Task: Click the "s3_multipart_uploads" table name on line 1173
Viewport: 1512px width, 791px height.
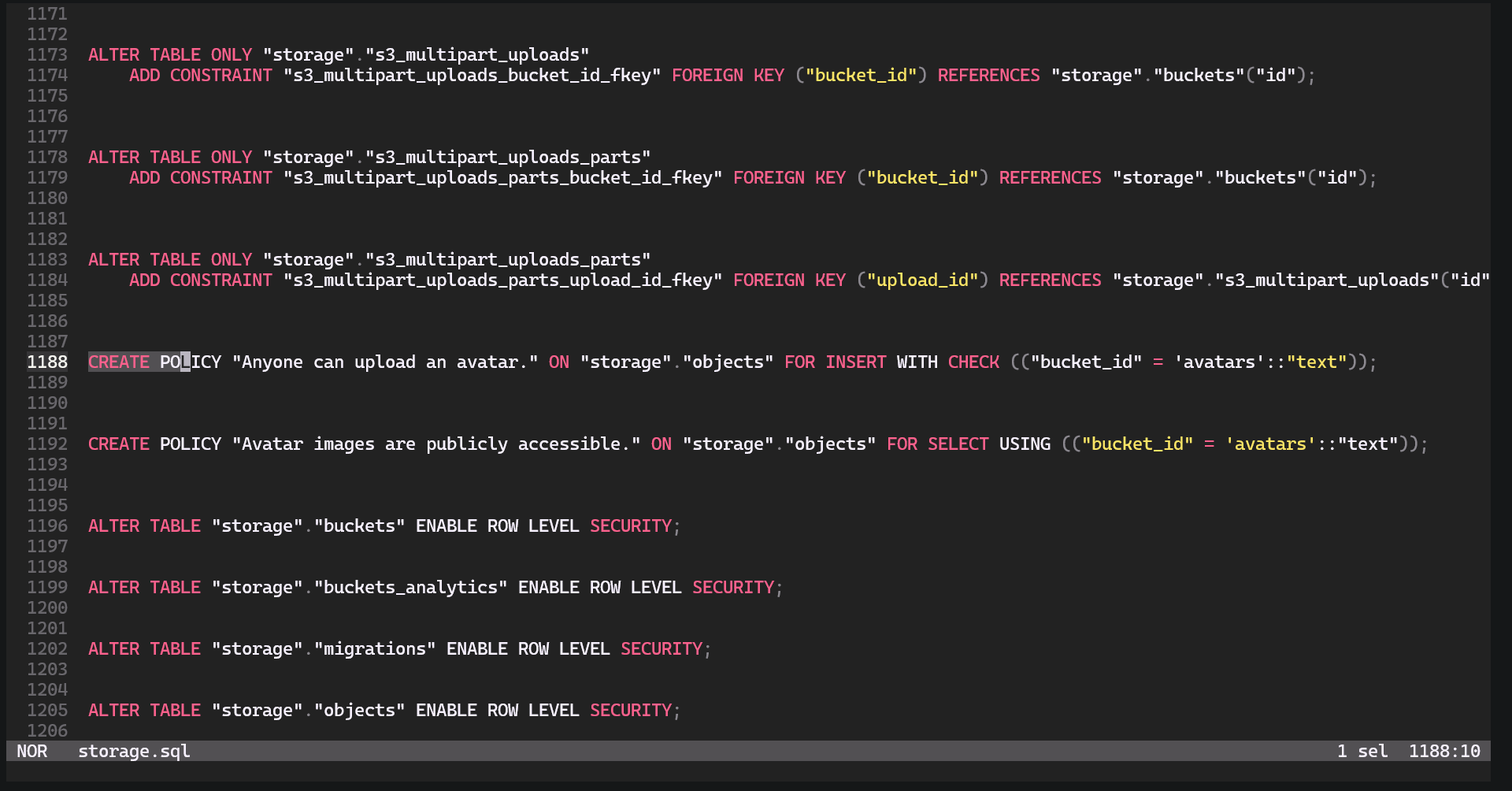Action: [477, 54]
